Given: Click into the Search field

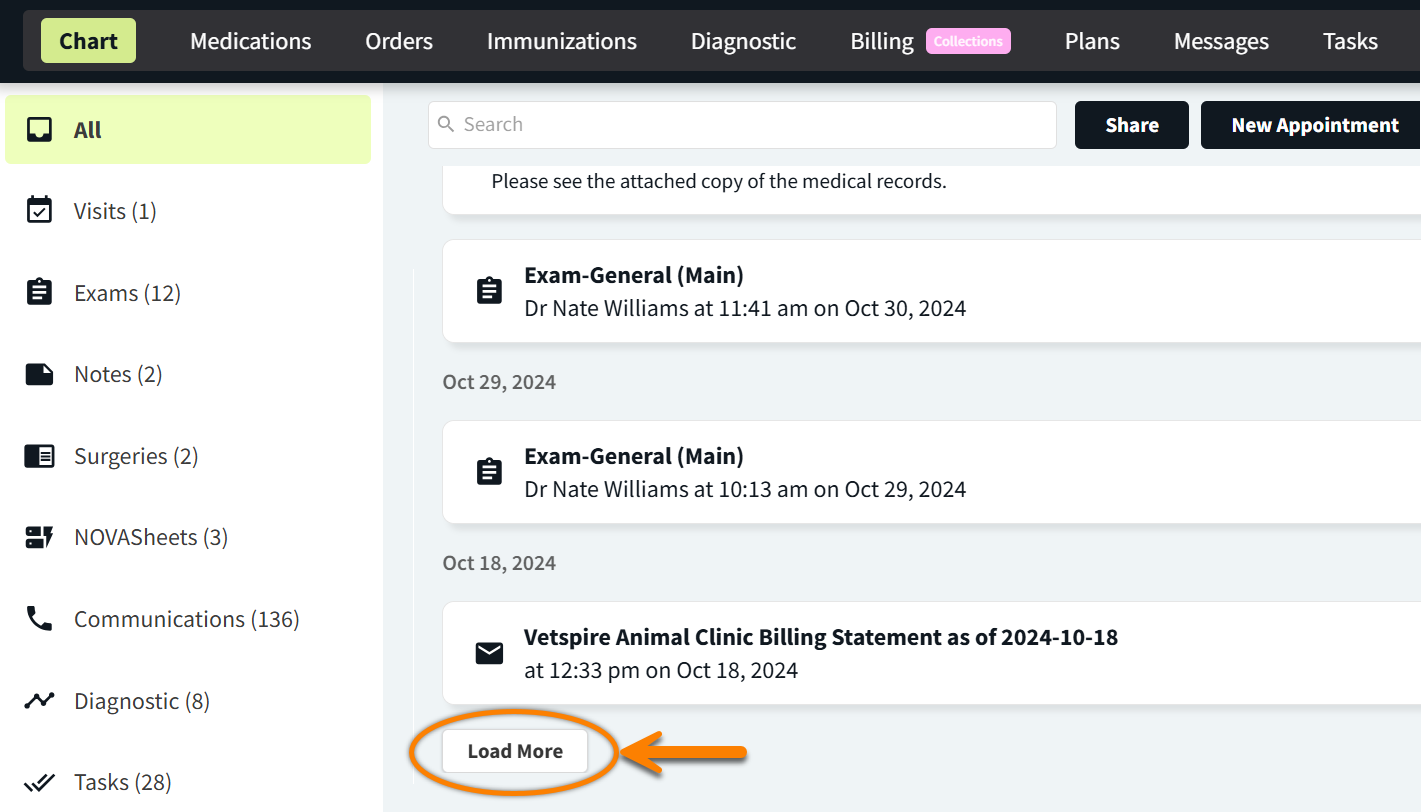Looking at the screenshot, I should point(742,125).
